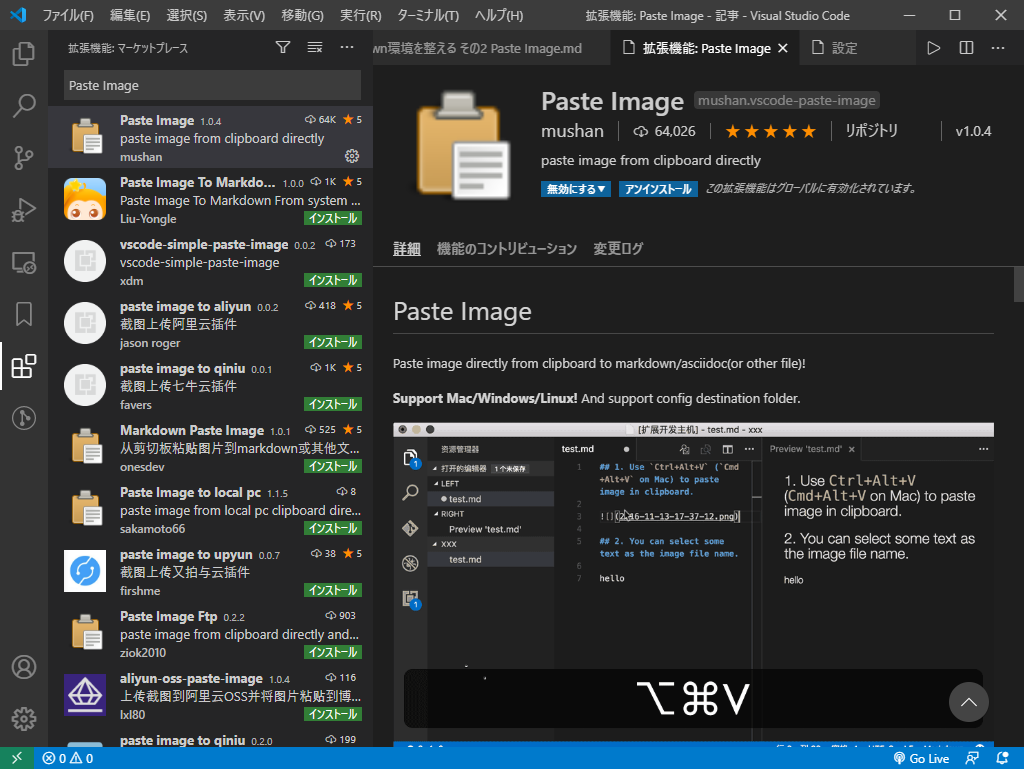Click the mushan publisher name
1024x769 pixels.
572,131
